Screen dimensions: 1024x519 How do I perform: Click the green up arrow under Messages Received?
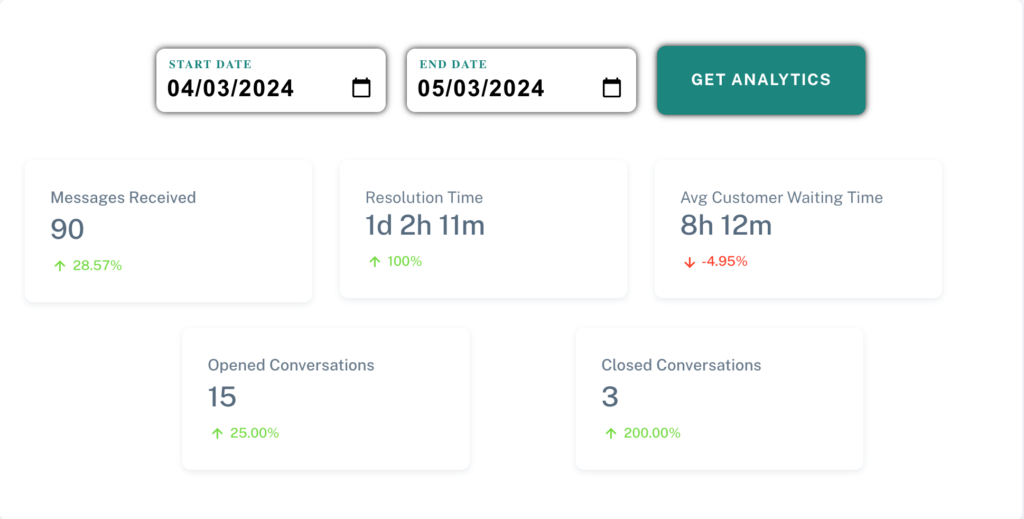point(58,265)
